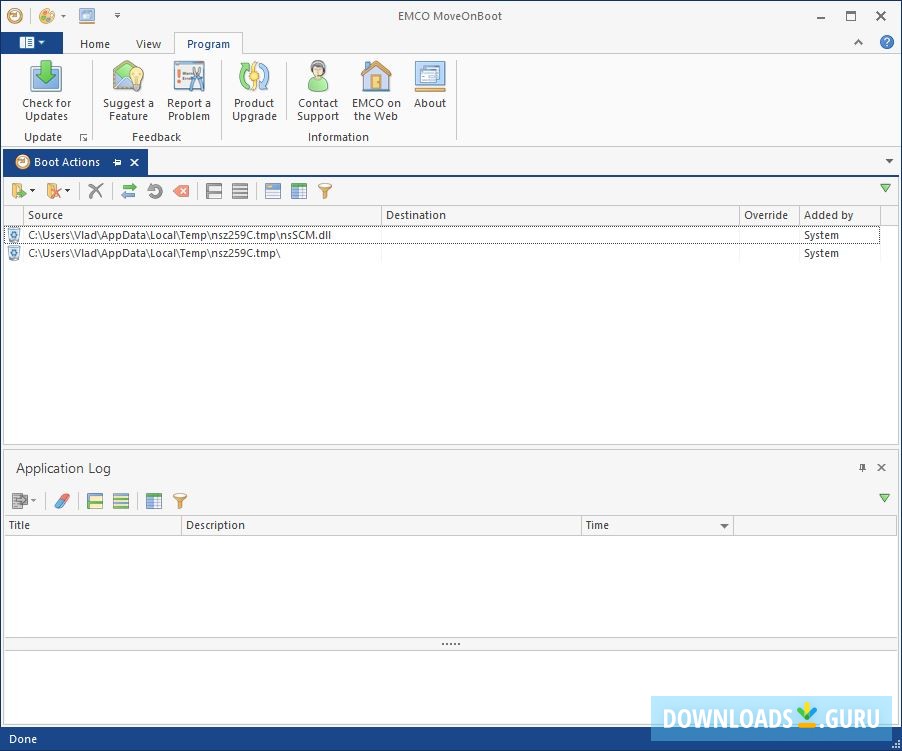Close the Application Log panel
The height and width of the screenshot is (751, 902).
coord(881,468)
